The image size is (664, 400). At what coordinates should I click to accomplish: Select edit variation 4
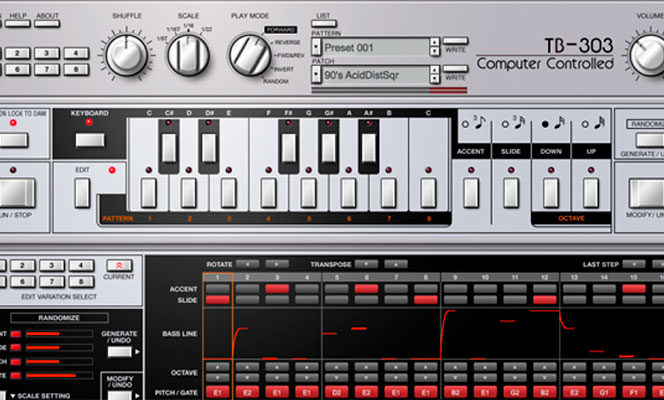click(x=81, y=265)
